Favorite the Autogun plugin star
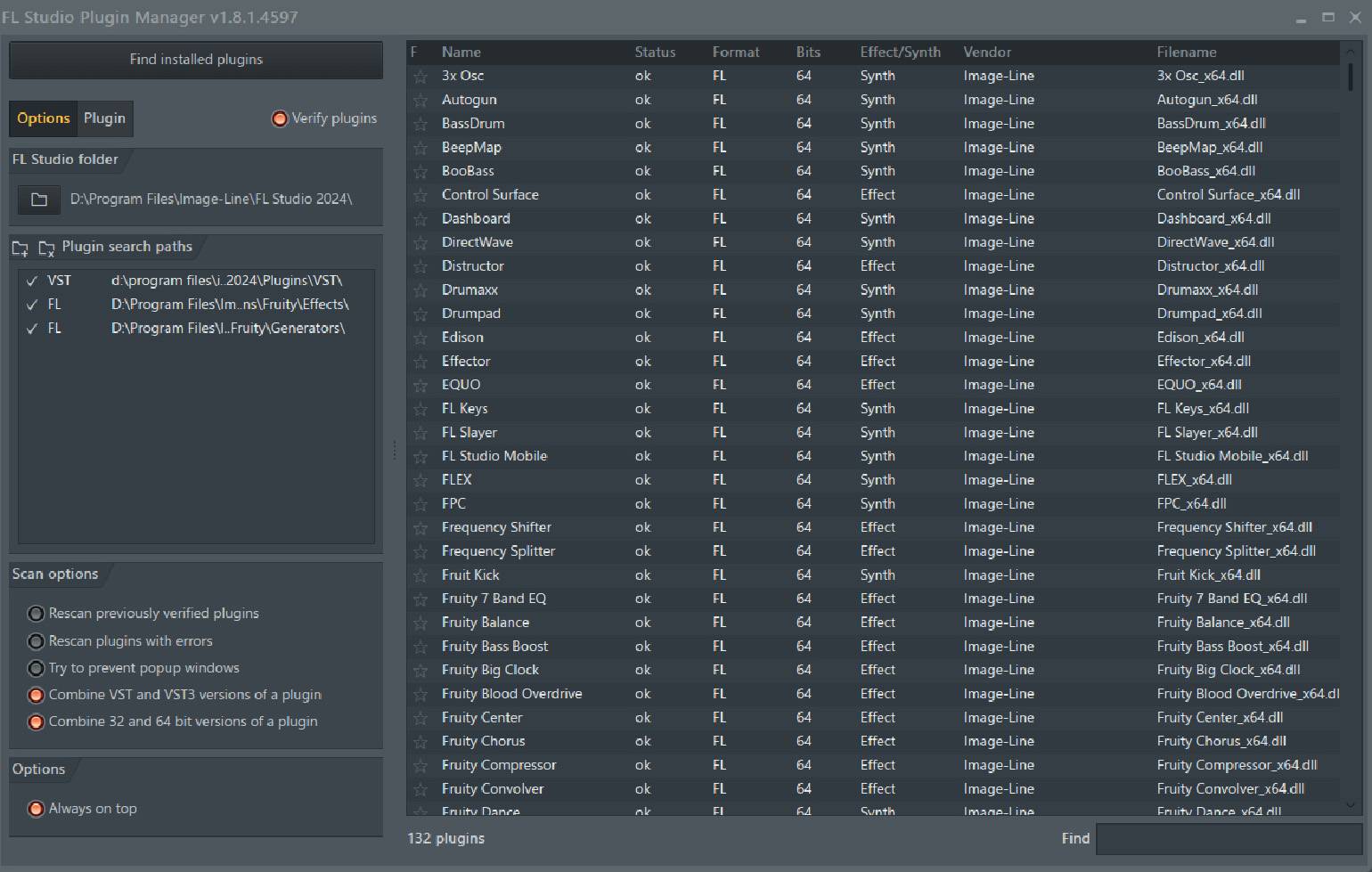1372x872 pixels. pos(420,101)
